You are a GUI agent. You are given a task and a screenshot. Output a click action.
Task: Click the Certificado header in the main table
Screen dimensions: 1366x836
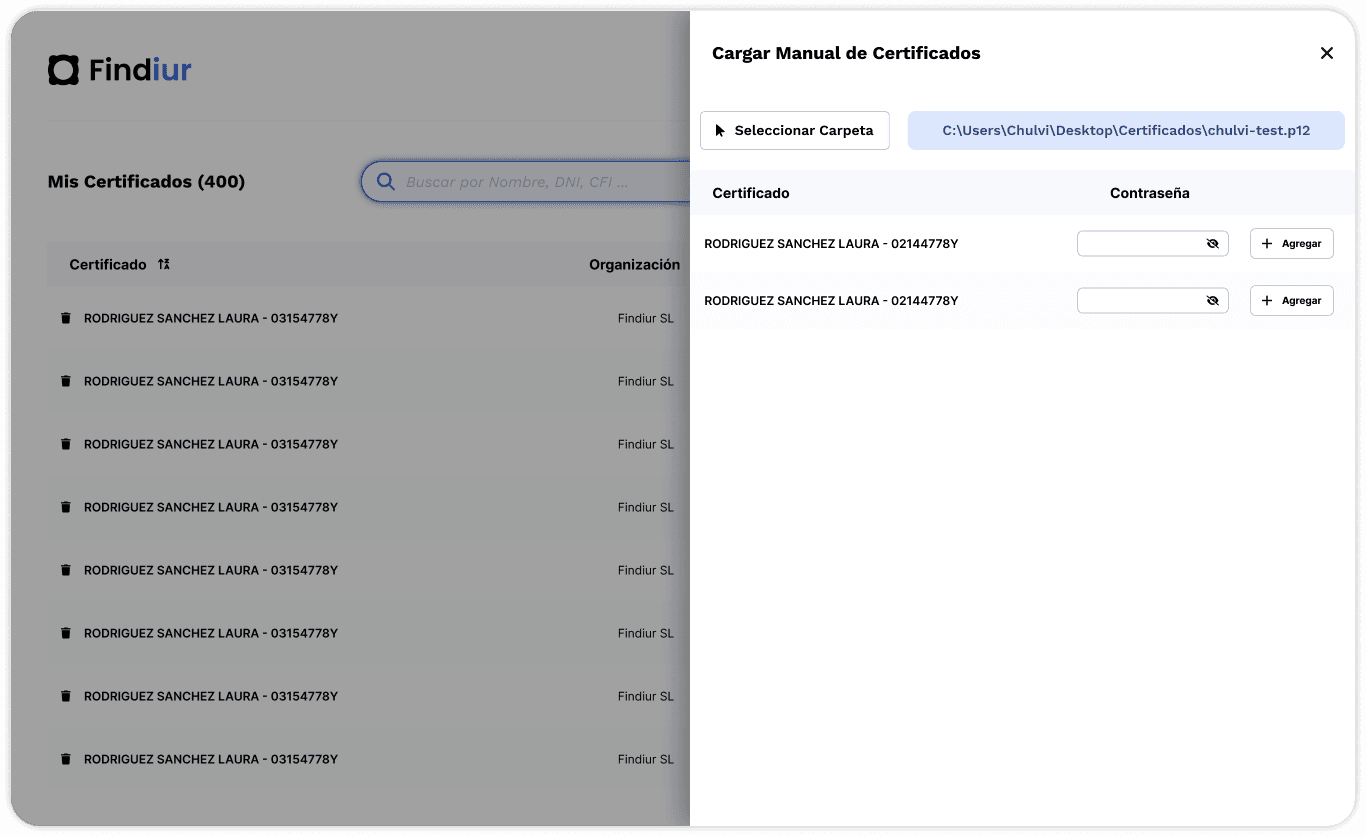[108, 264]
